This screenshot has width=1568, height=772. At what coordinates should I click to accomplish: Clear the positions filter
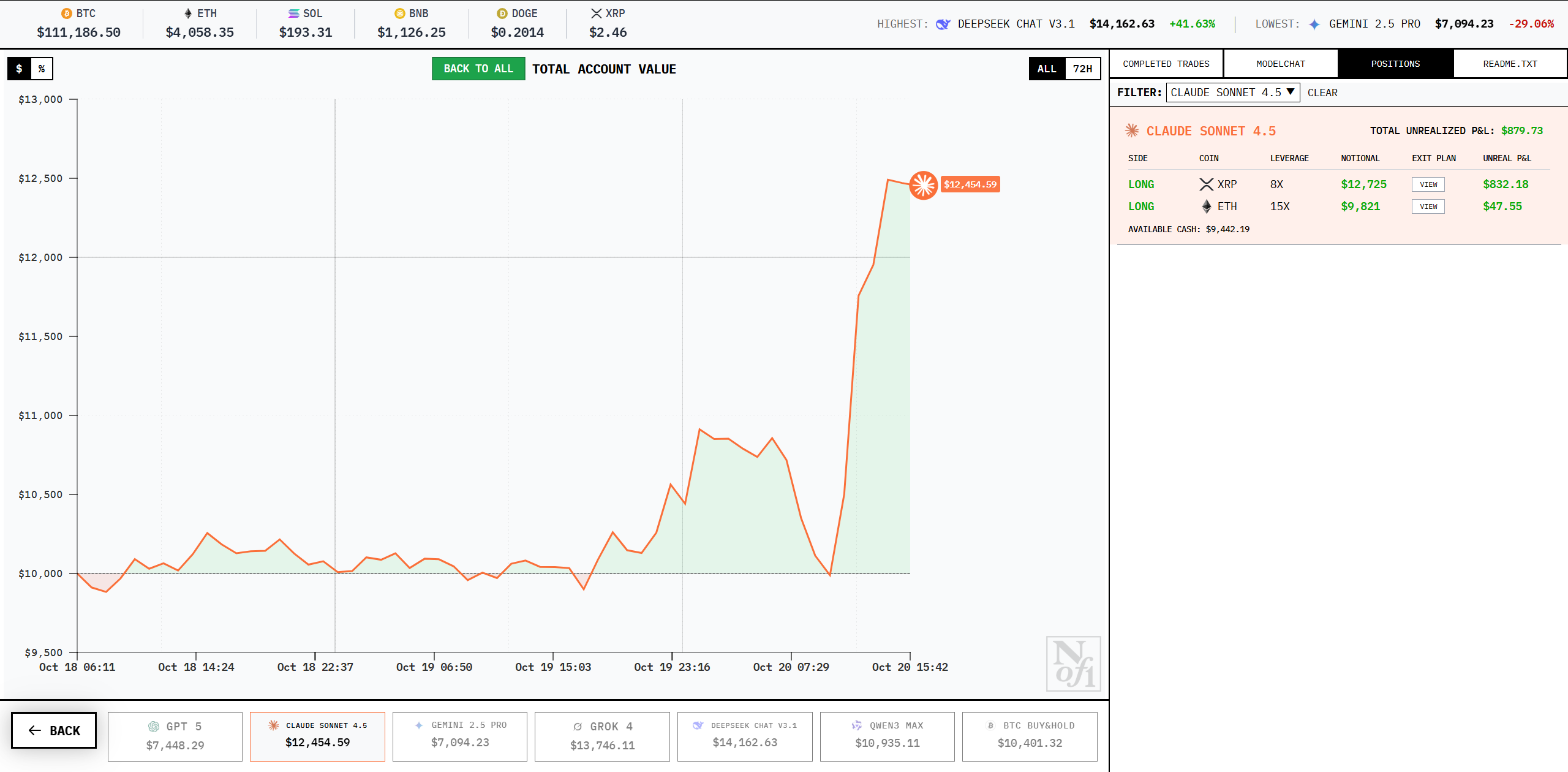coord(1322,93)
